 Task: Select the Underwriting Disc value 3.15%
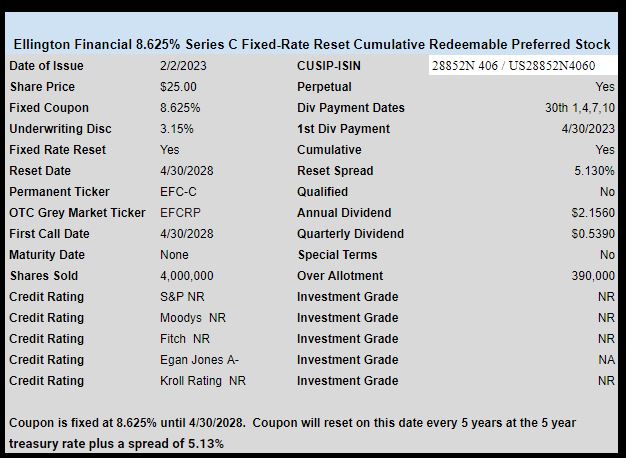pyautogui.click(x=176, y=129)
